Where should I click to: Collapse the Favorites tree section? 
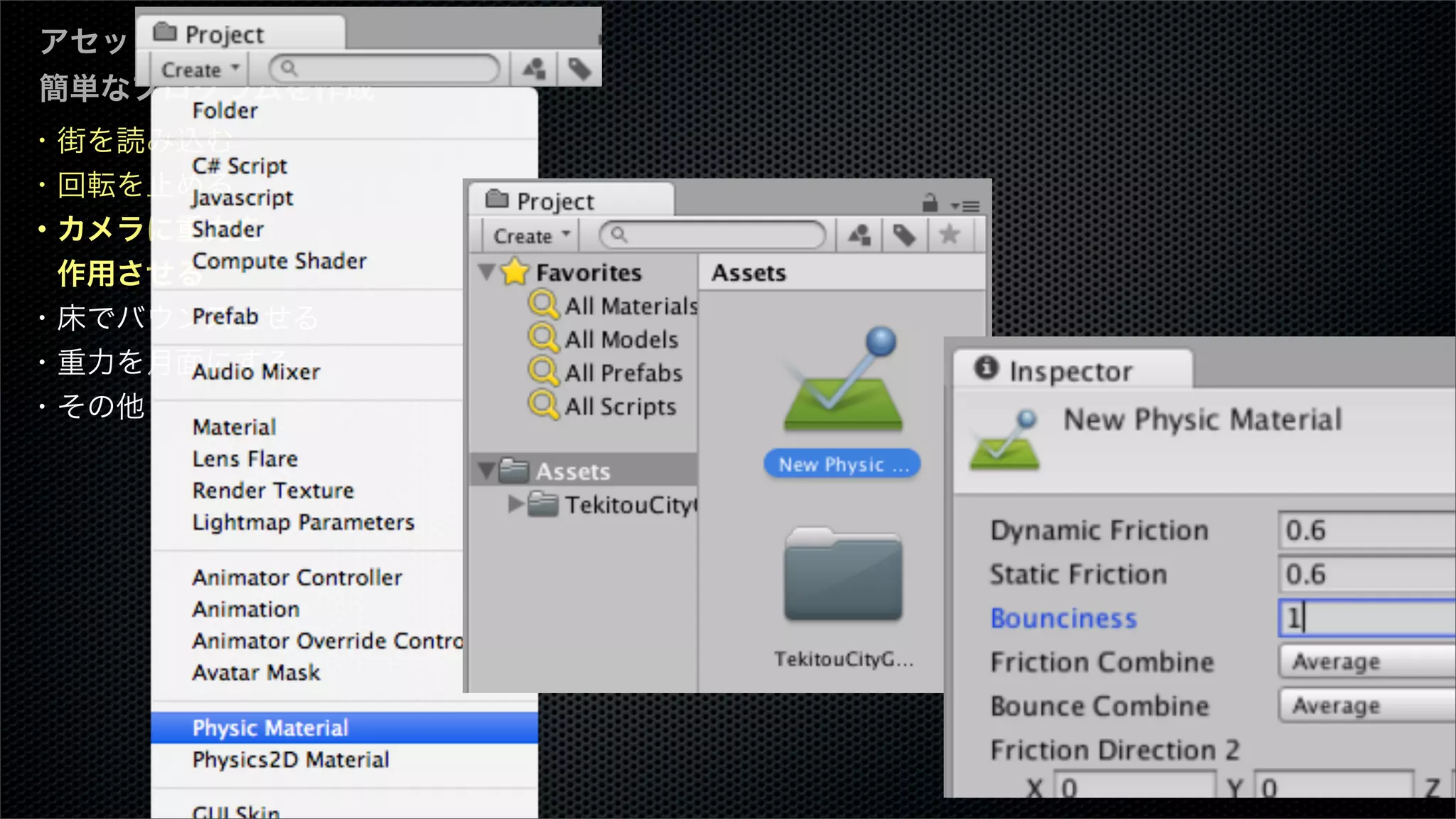point(487,272)
